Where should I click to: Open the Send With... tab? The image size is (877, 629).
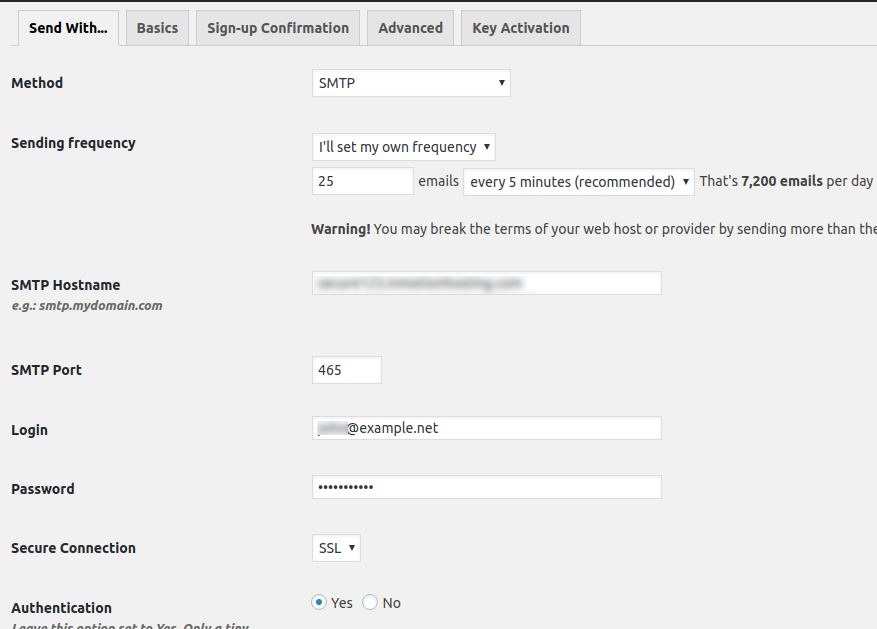(x=68, y=28)
